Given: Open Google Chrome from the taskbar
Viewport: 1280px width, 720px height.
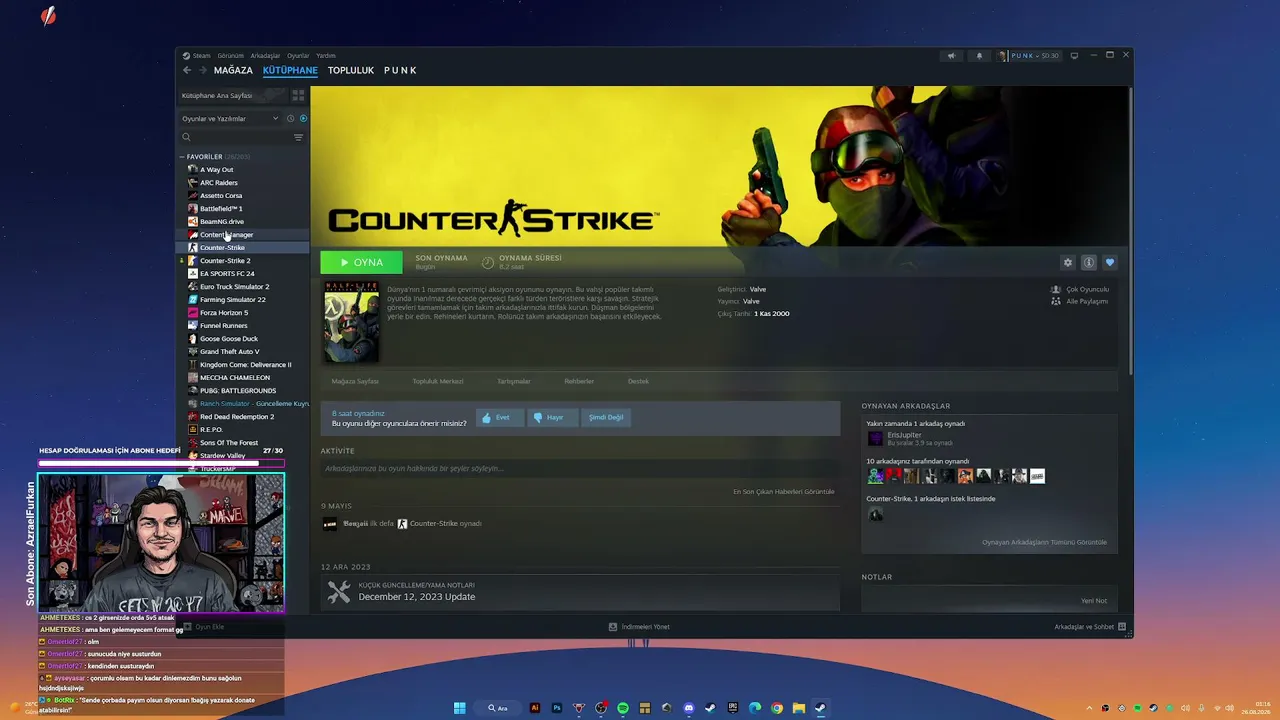Looking at the screenshot, I should (x=777, y=708).
